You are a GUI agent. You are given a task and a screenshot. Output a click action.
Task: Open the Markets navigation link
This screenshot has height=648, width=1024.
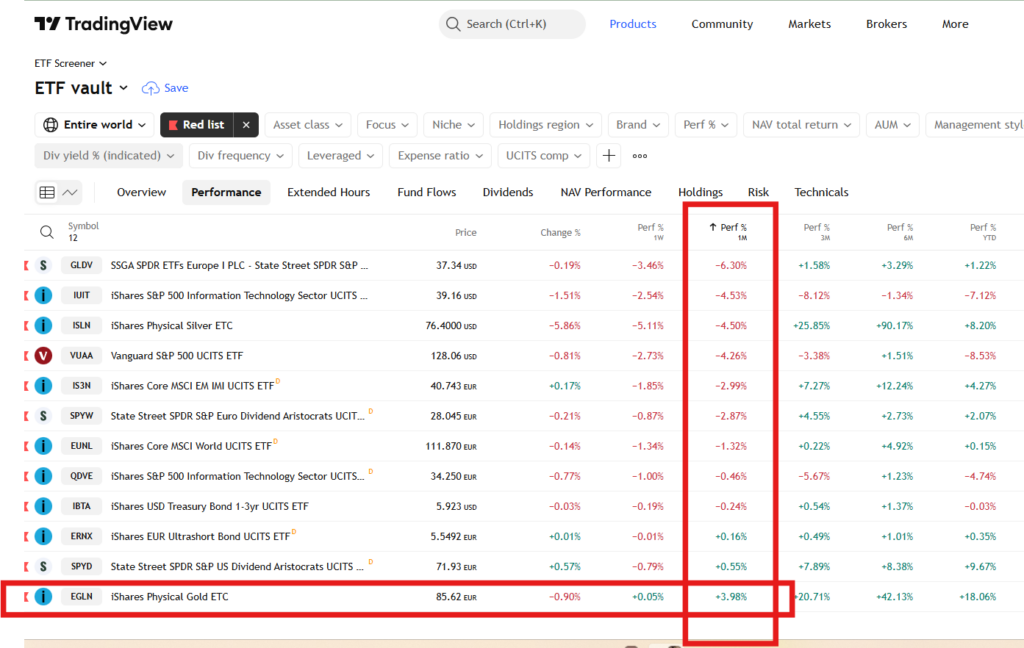tap(809, 24)
